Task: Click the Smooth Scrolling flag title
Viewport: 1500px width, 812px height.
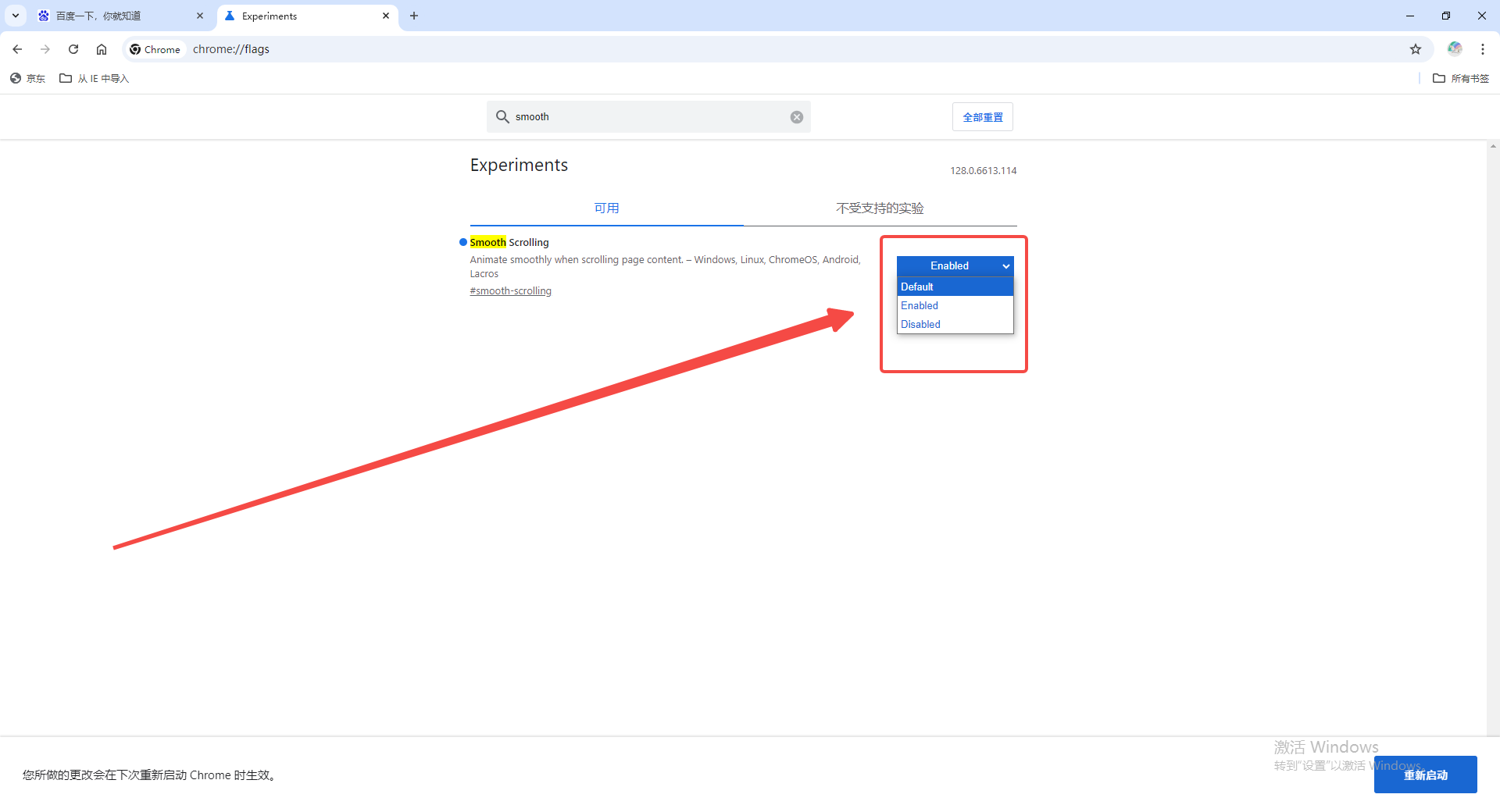Action: pos(509,243)
